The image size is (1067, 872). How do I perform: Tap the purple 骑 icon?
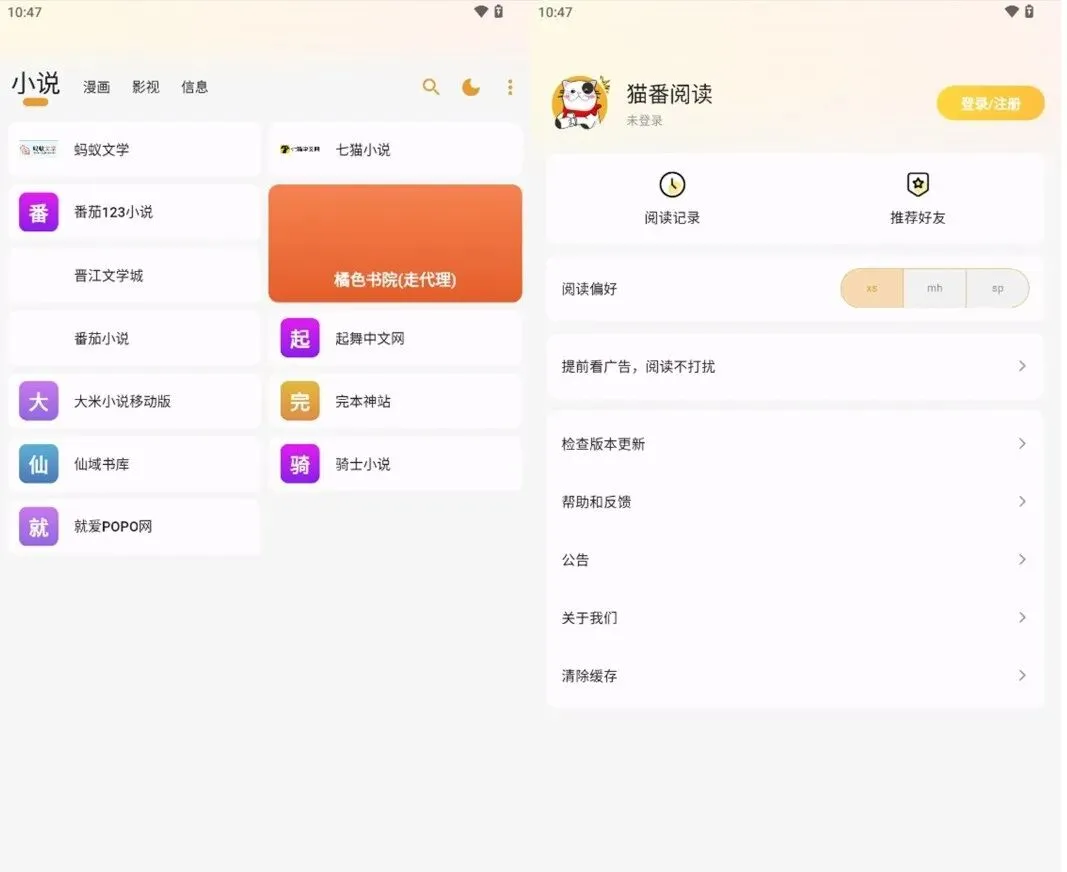pyautogui.click(x=300, y=464)
